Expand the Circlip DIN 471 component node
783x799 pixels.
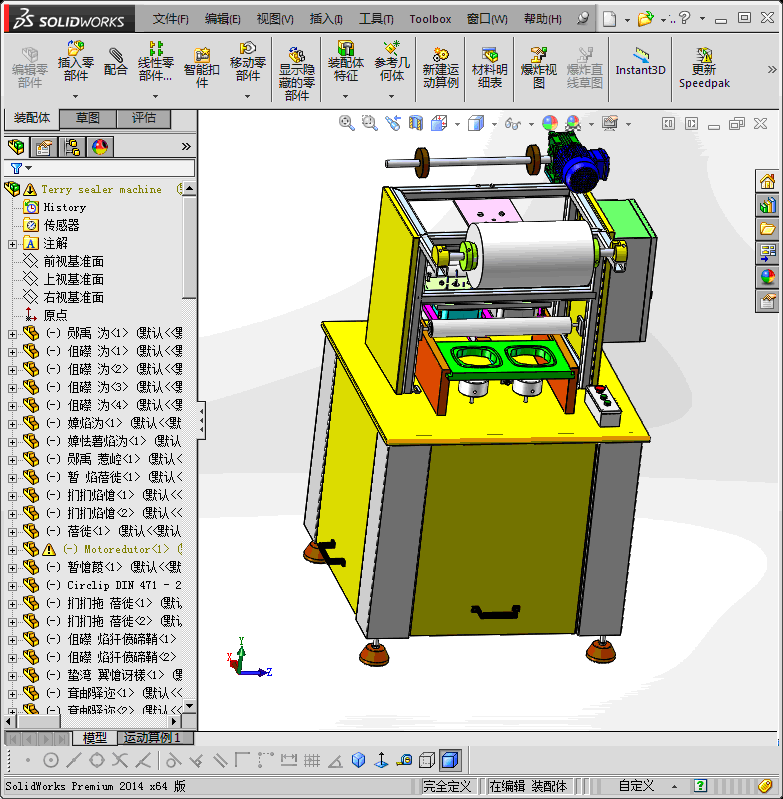[x=12, y=586]
